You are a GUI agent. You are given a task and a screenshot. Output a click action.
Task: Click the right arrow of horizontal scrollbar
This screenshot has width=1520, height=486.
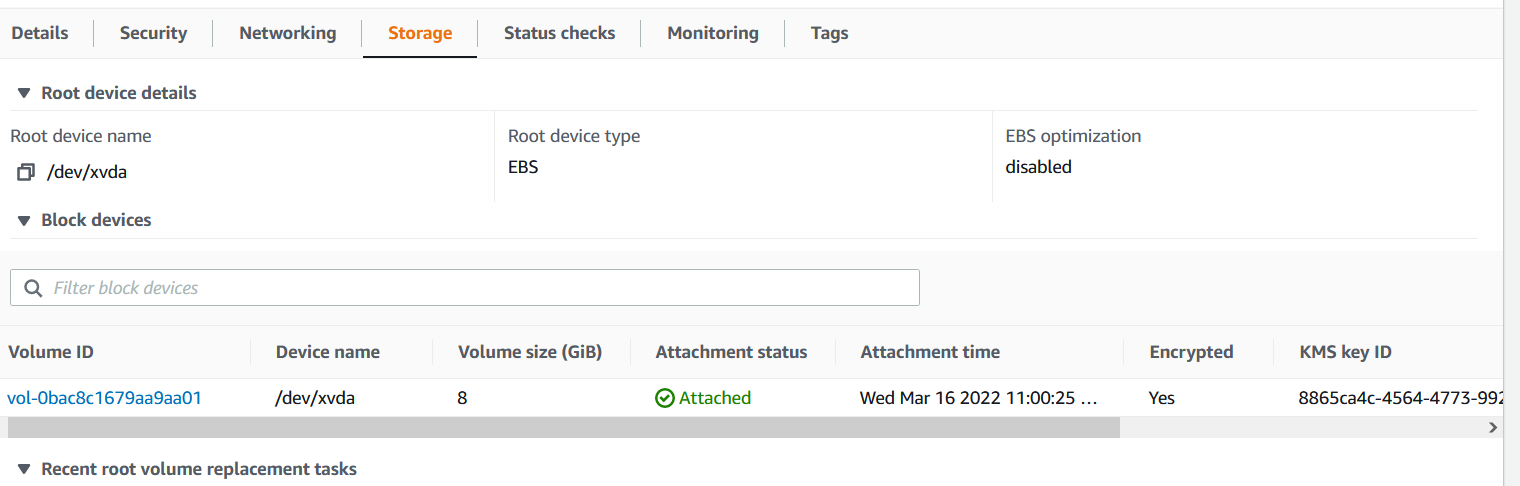click(x=1493, y=427)
